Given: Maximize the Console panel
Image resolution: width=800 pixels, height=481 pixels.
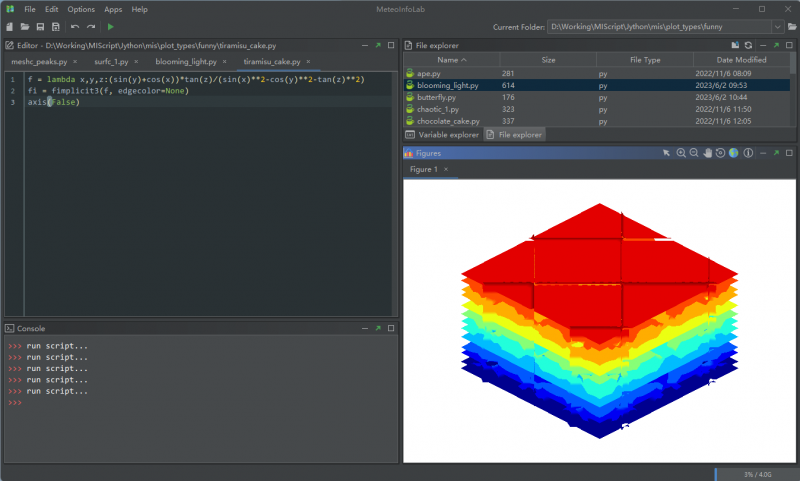Looking at the screenshot, I should (x=391, y=328).
